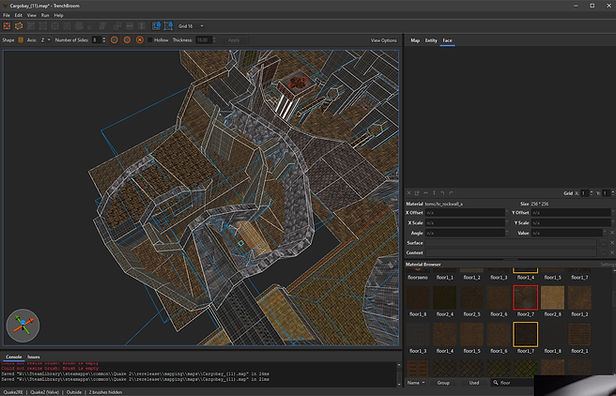Click the Y Offset field
Viewport: 616px width, 396px height.
coord(571,213)
